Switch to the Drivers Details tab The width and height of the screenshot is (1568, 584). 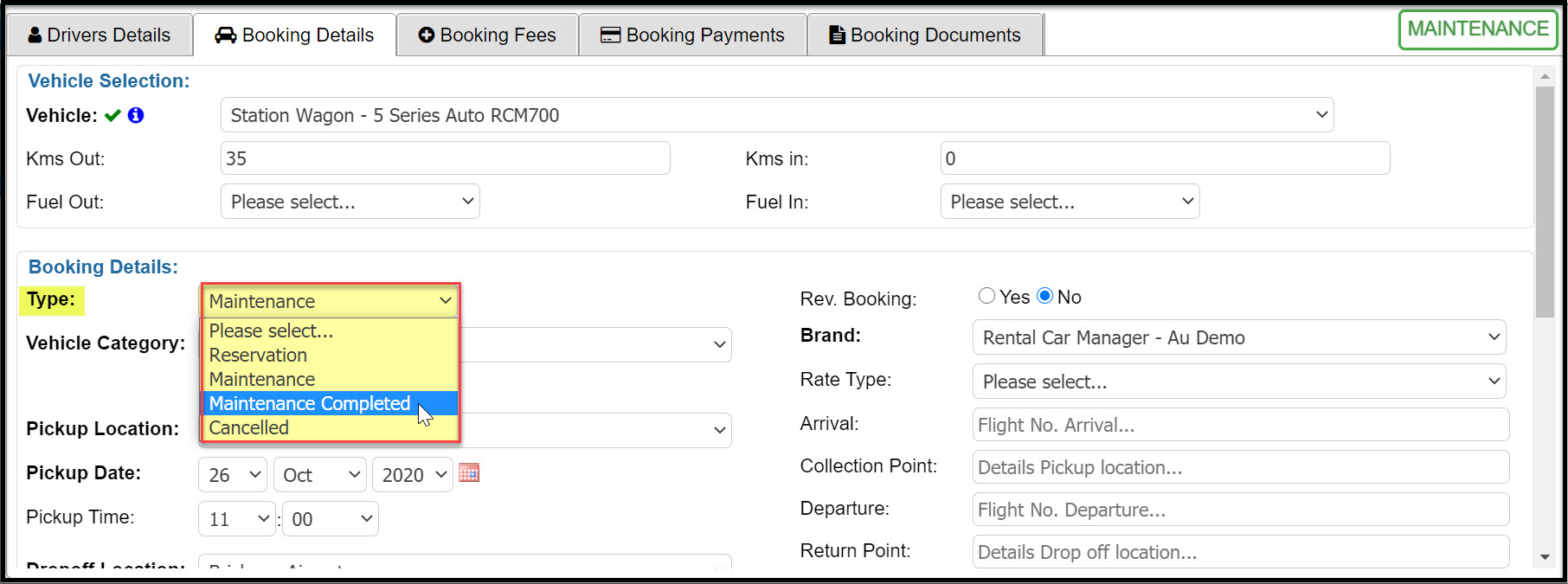click(x=100, y=35)
